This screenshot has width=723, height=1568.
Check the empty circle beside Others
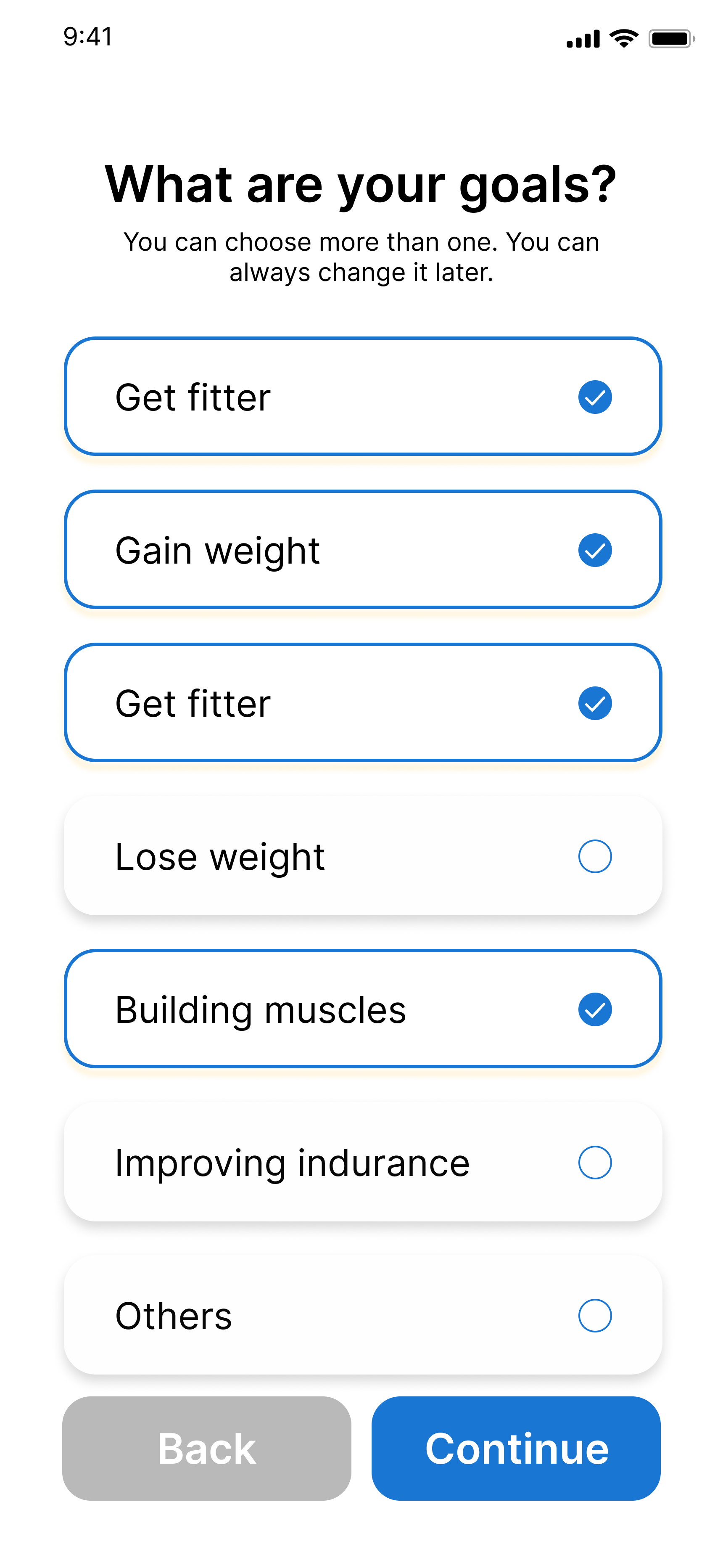(595, 1315)
